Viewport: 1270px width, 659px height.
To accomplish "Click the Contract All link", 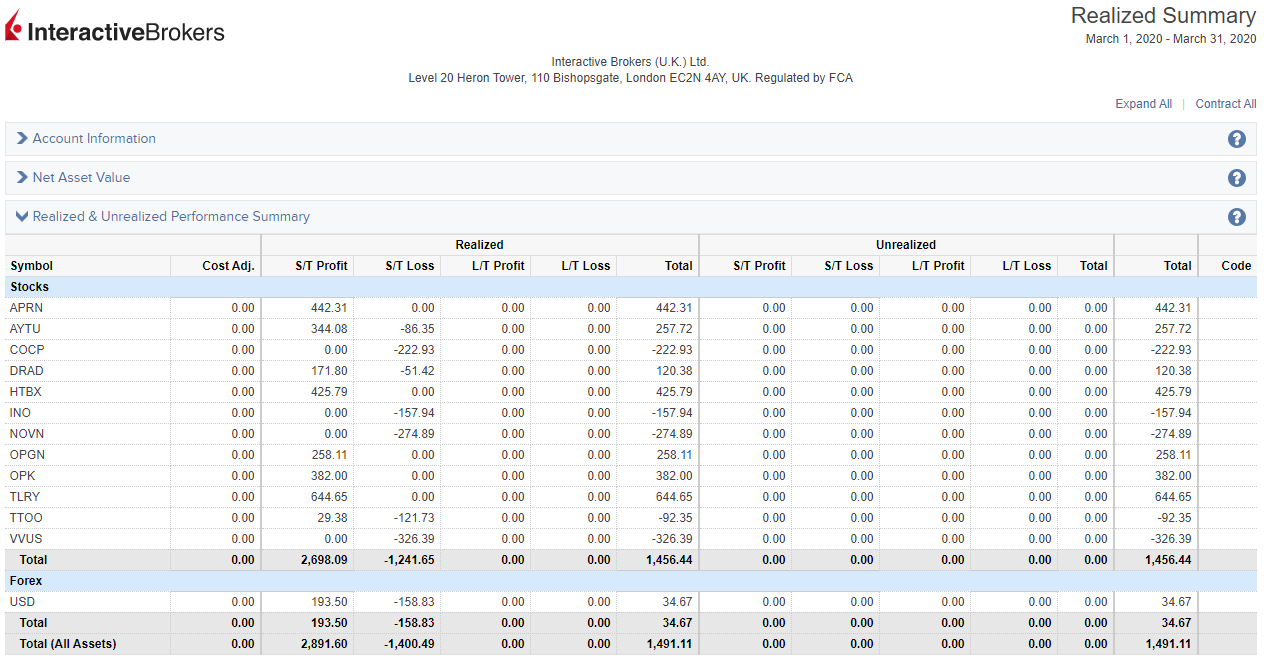I will pyautogui.click(x=1225, y=104).
